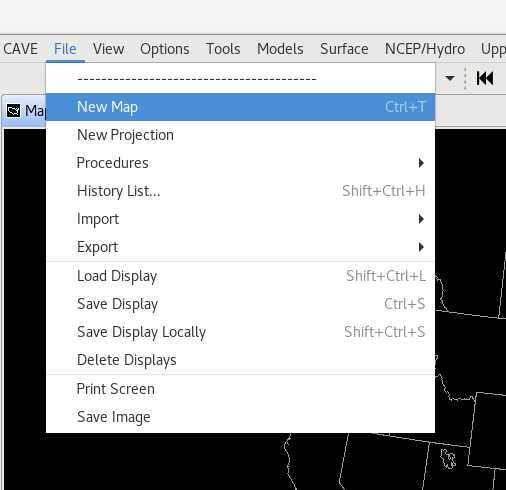The image size is (506, 490).
Task: Open the toolbar dropdown arrow beside the frame controls
Action: tap(450, 79)
